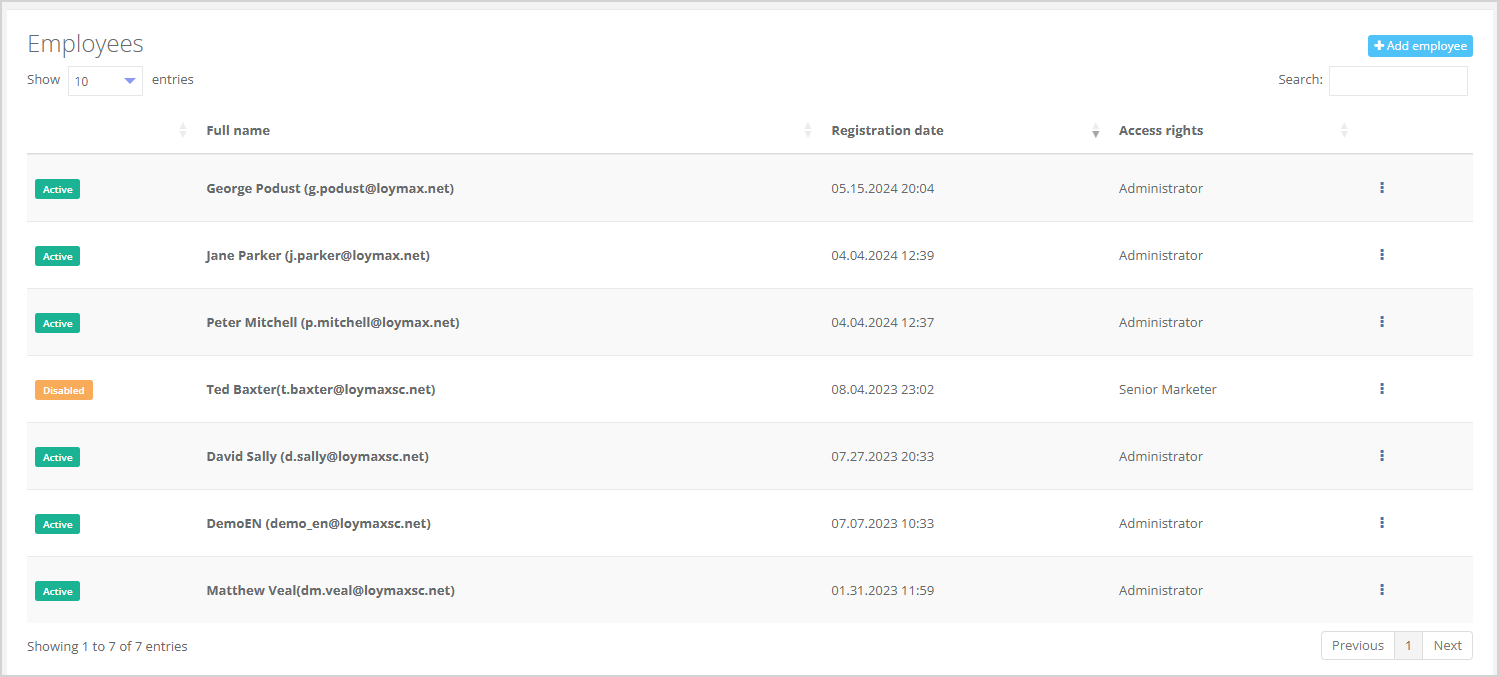Sort table by Access rights column
This screenshot has width=1499, height=677.
pyautogui.click(x=1161, y=130)
